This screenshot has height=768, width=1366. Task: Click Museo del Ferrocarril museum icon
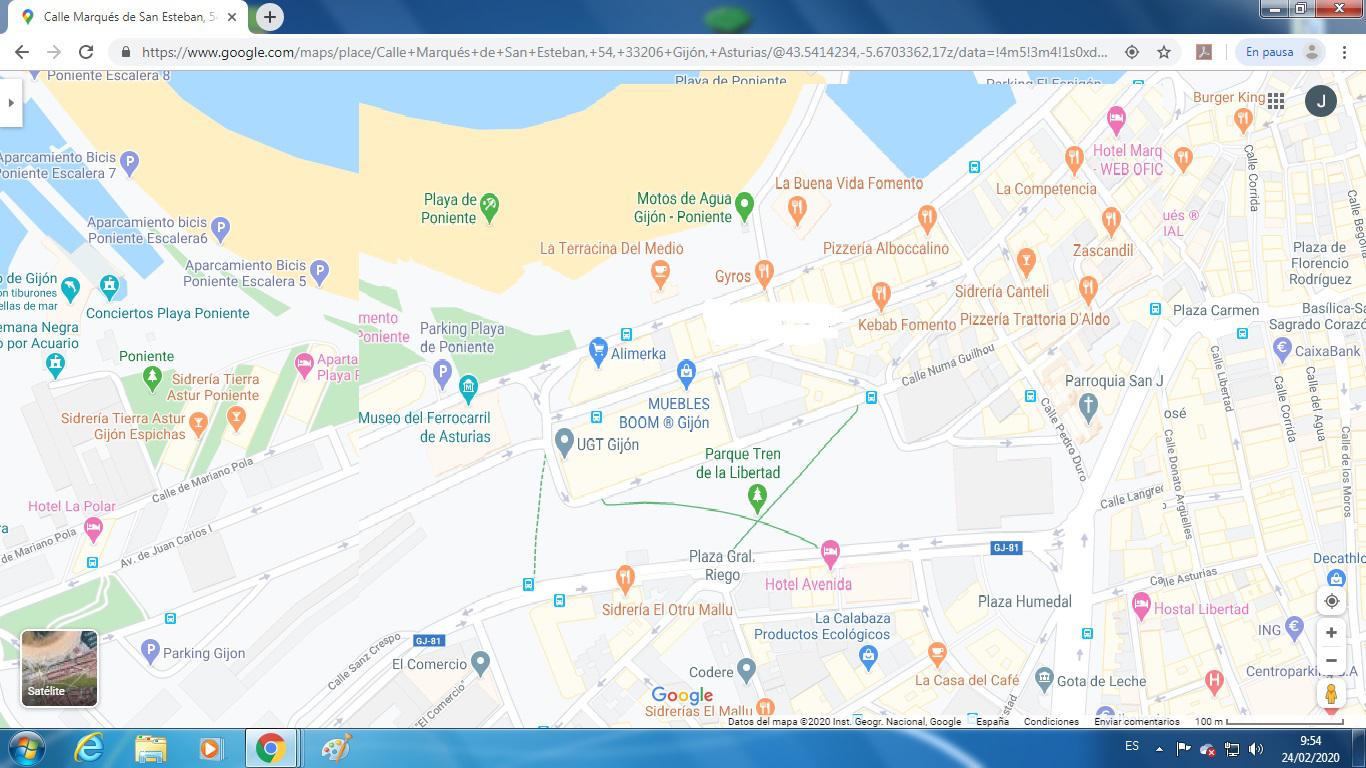click(468, 387)
